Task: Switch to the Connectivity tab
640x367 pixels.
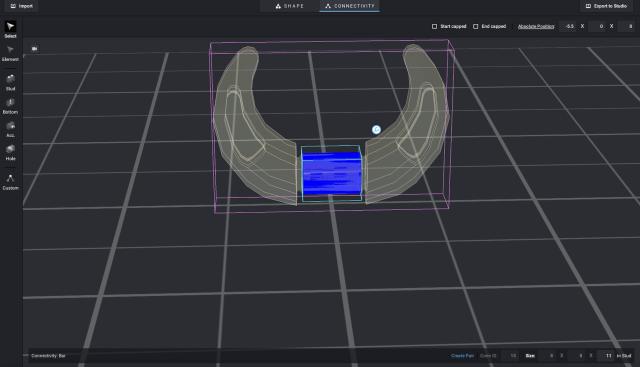Action: 350,6
